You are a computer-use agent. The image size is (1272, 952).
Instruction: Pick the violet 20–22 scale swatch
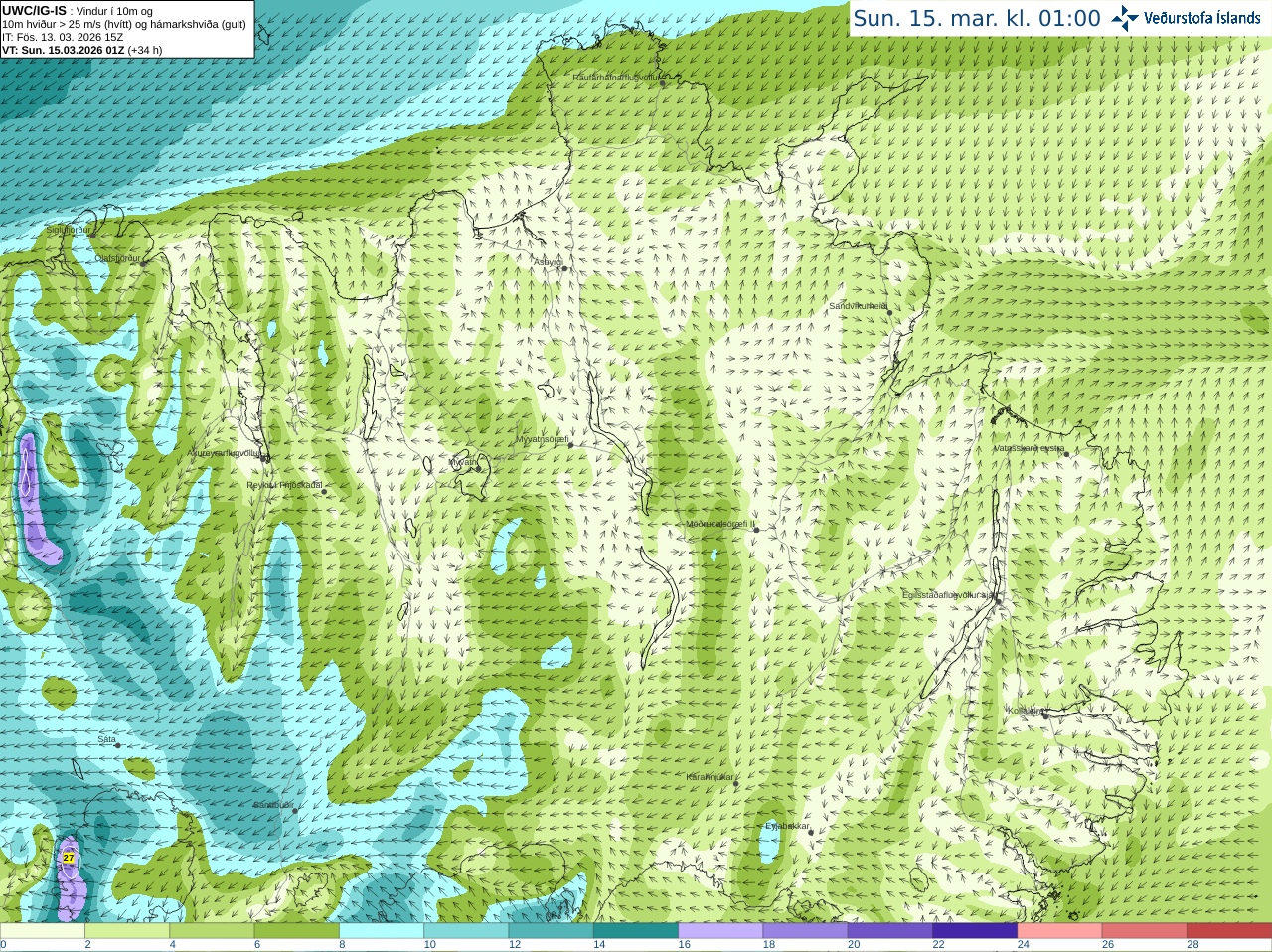click(890, 931)
